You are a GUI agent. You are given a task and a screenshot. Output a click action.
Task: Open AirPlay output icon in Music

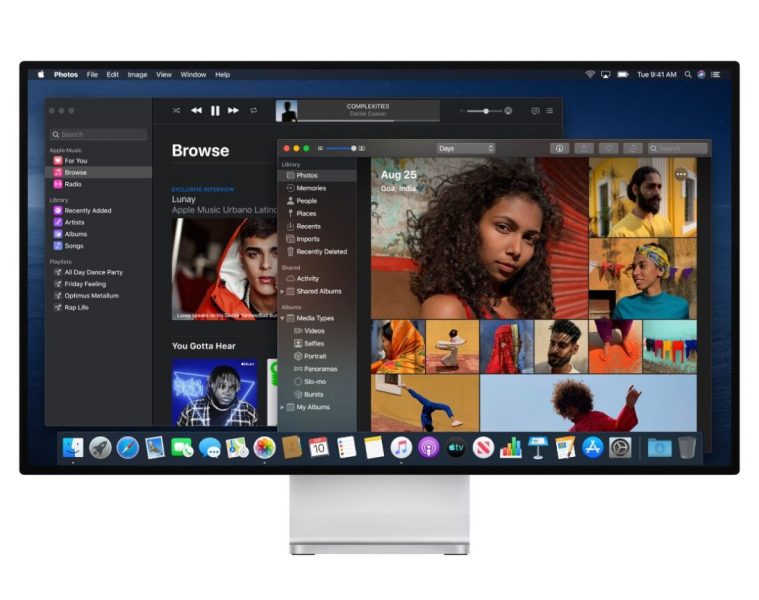point(508,111)
